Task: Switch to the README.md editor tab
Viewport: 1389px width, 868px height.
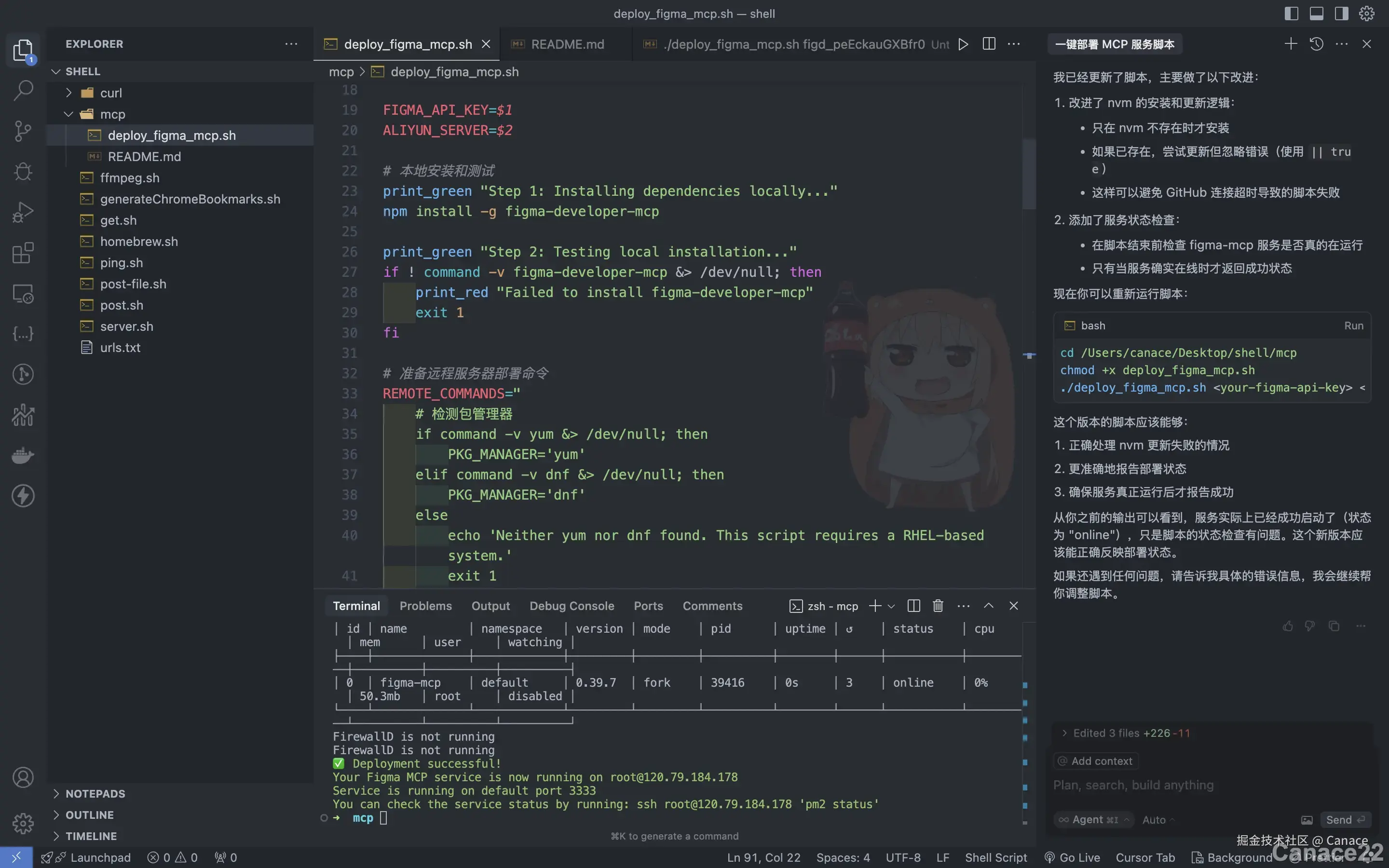Action: pyautogui.click(x=567, y=44)
